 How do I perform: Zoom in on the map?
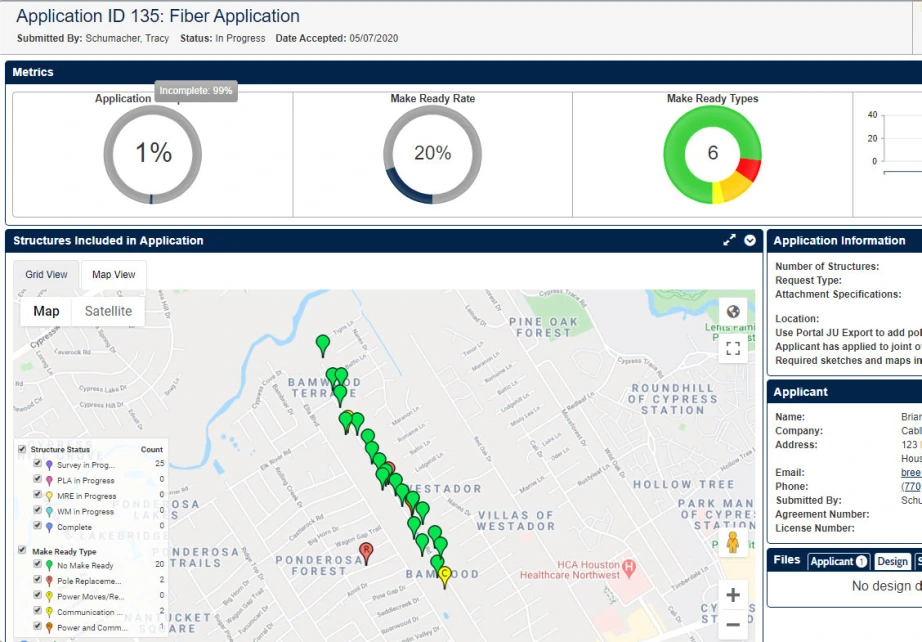[733, 595]
